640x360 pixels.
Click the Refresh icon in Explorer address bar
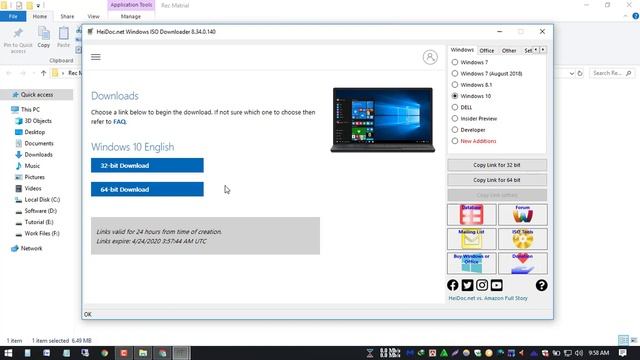[580, 73]
